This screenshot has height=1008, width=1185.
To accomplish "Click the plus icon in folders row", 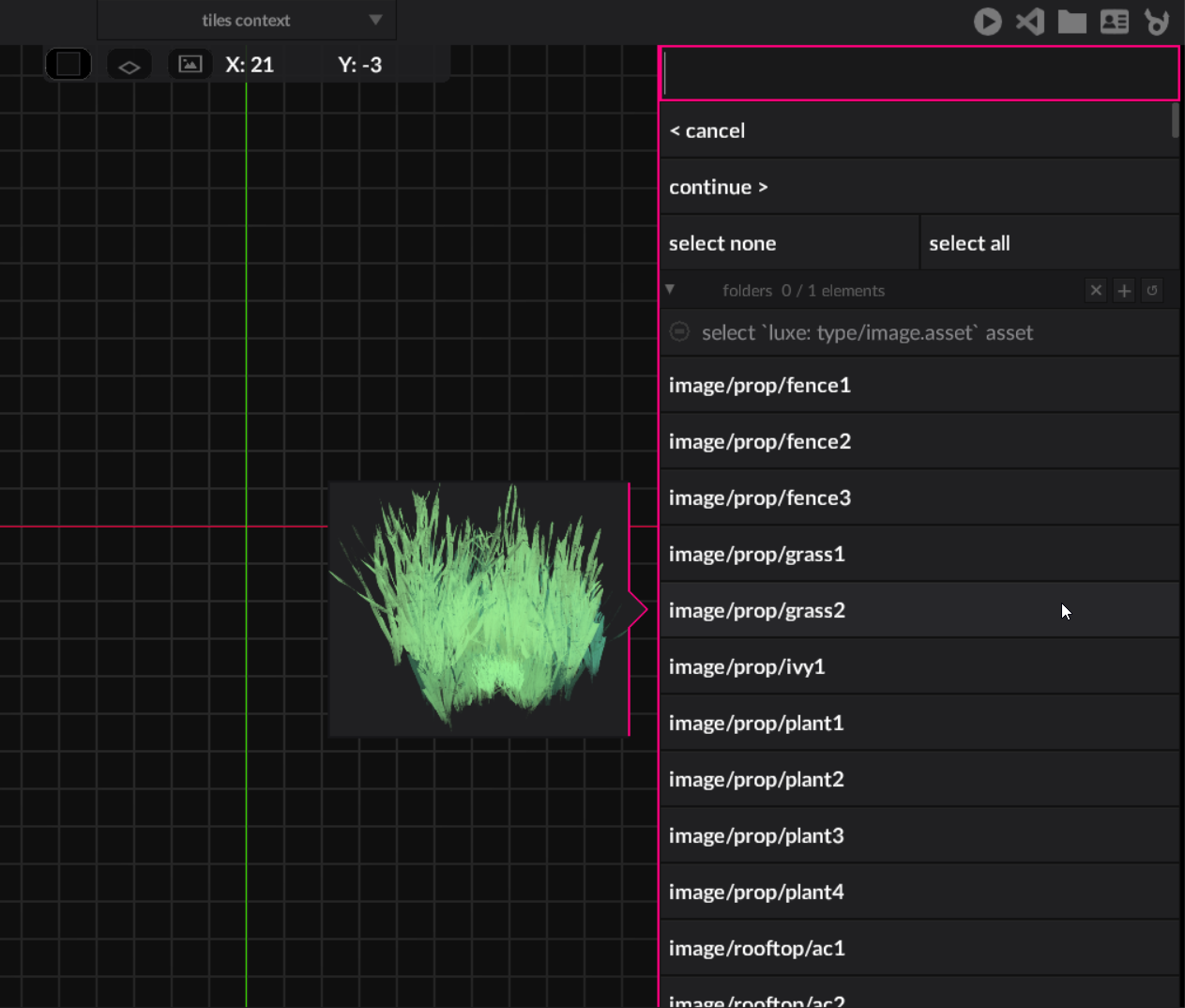I will pyautogui.click(x=1124, y=291).
